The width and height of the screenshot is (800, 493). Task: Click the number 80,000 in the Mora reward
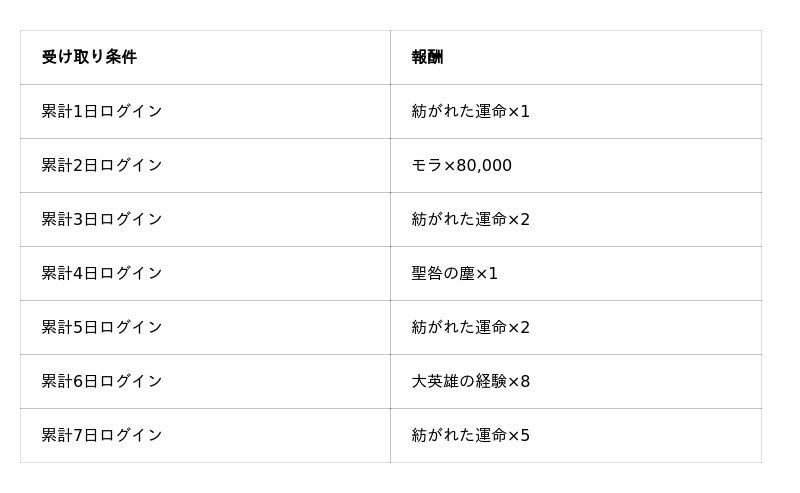[x=484, y=165]
